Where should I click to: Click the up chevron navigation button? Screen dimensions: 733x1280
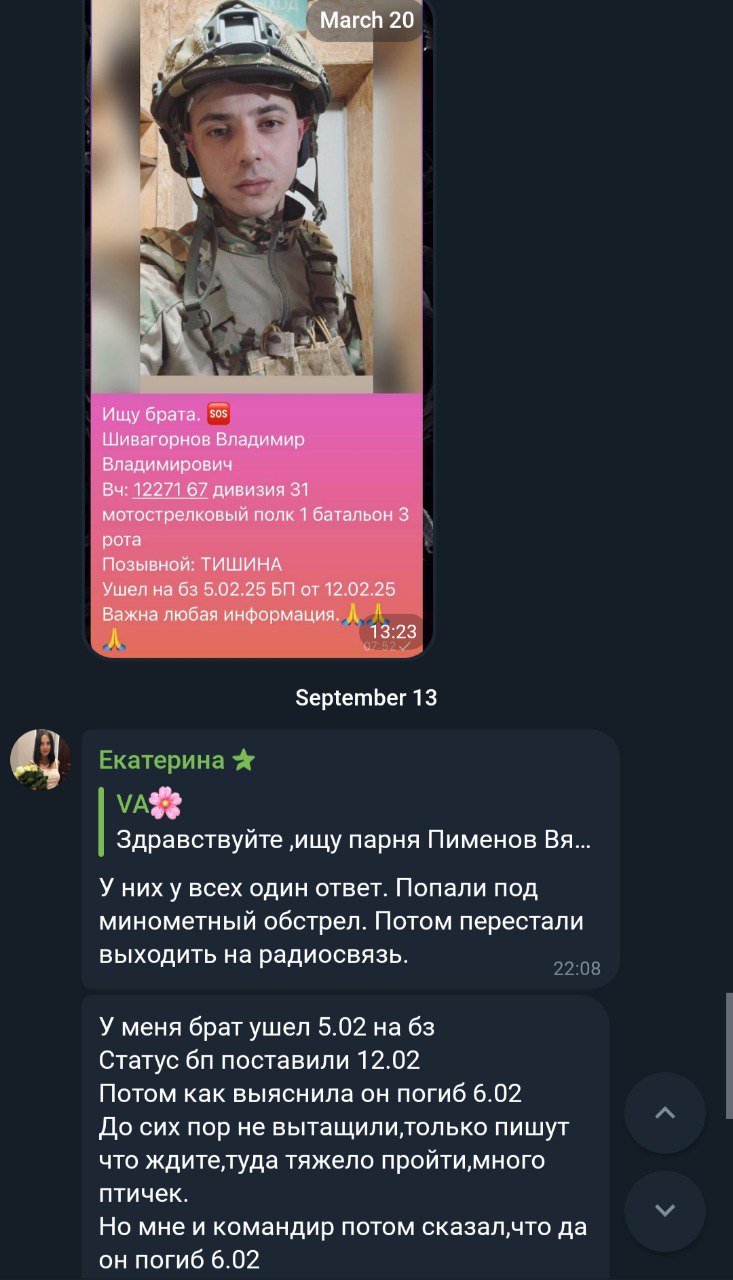pos(665,1113)
